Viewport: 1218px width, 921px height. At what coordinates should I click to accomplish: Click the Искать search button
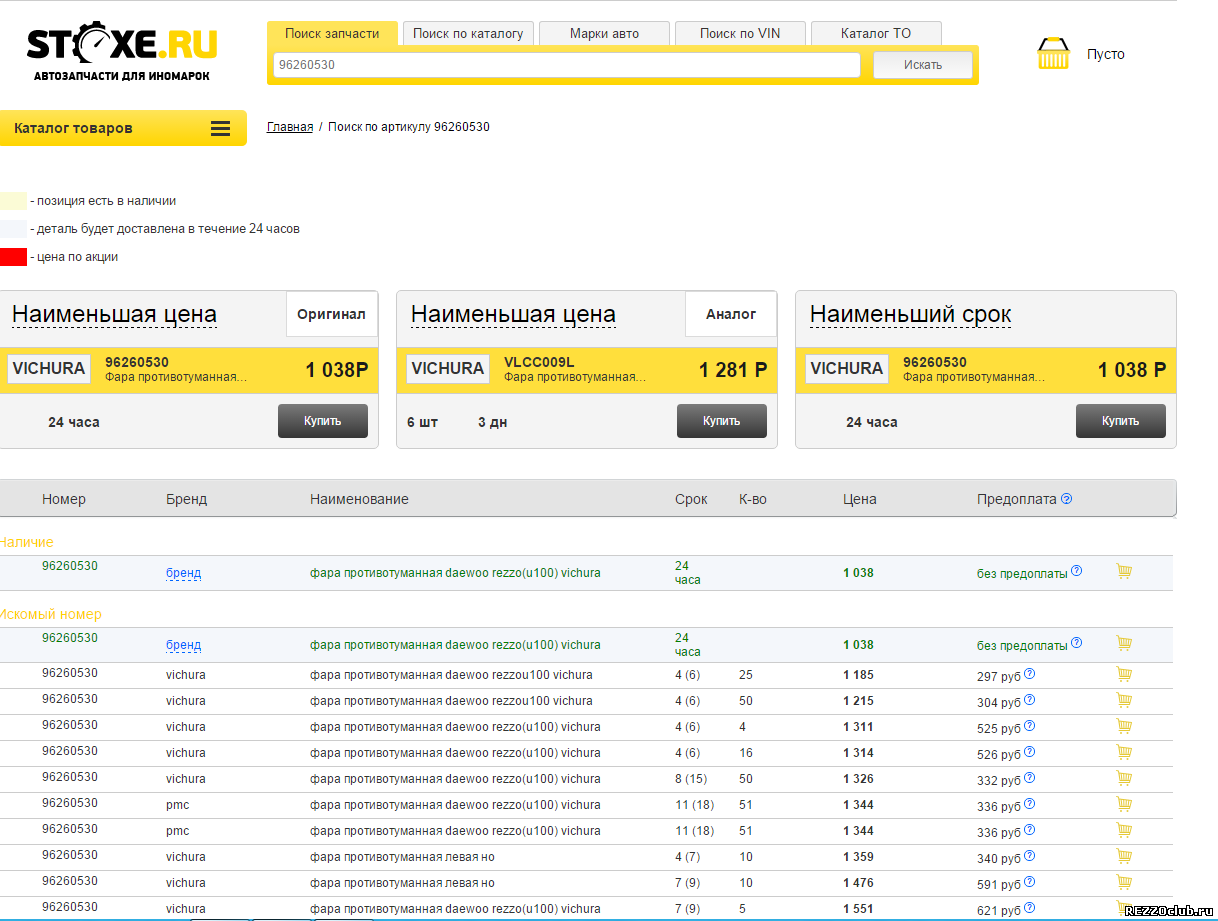tap(923, 65)
